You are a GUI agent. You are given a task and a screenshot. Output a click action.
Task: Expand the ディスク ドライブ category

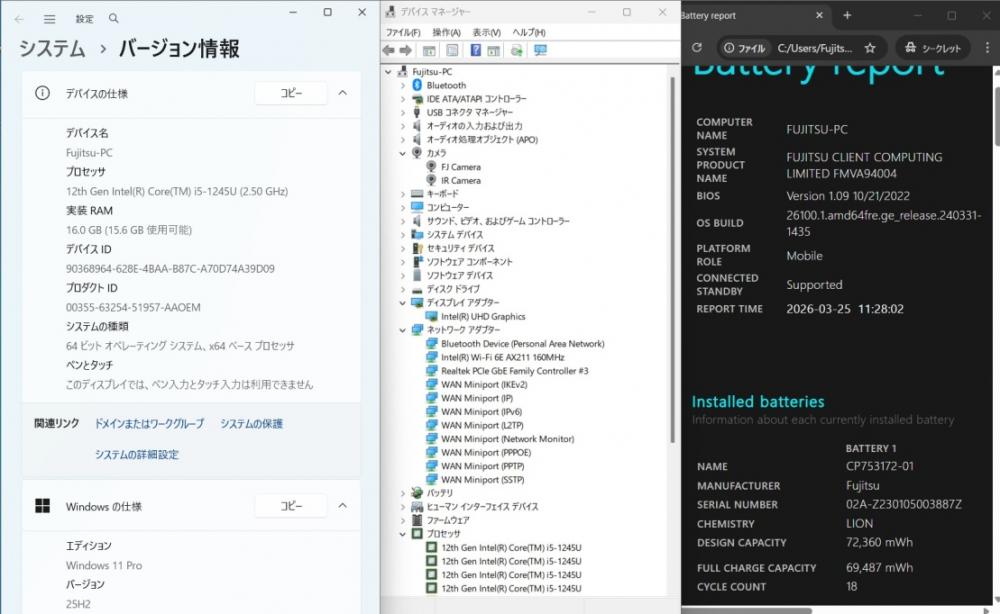[402, 289]
